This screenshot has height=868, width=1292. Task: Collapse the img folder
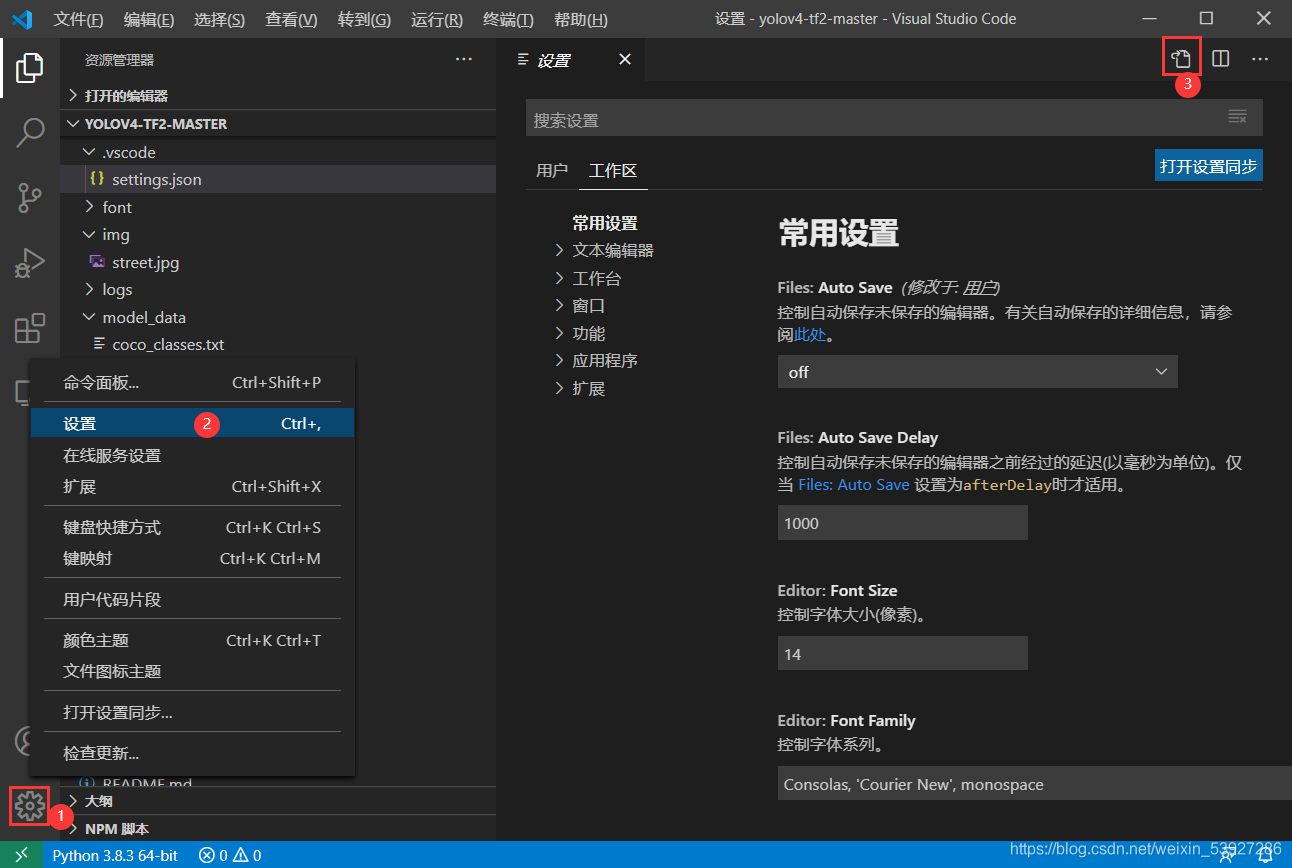tap(278, 234)
